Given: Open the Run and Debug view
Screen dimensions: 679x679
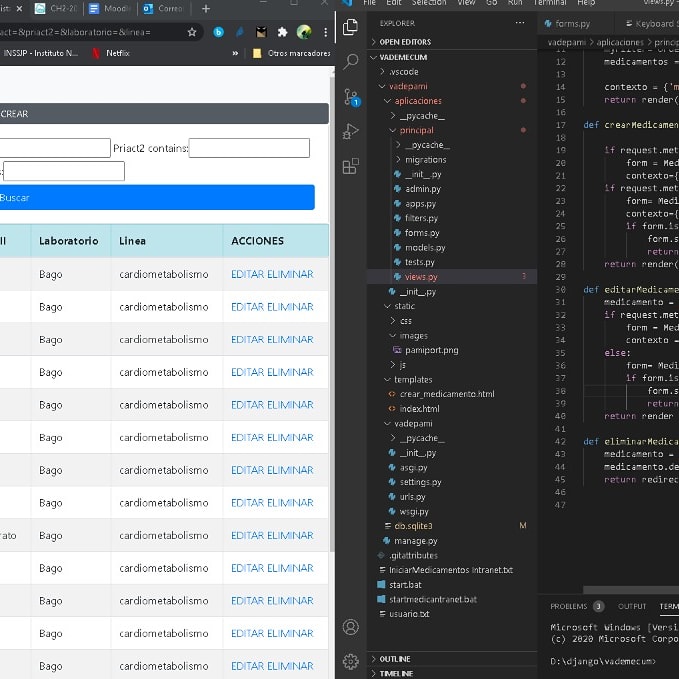Looking at the screenshot, I should pos(350,131).
